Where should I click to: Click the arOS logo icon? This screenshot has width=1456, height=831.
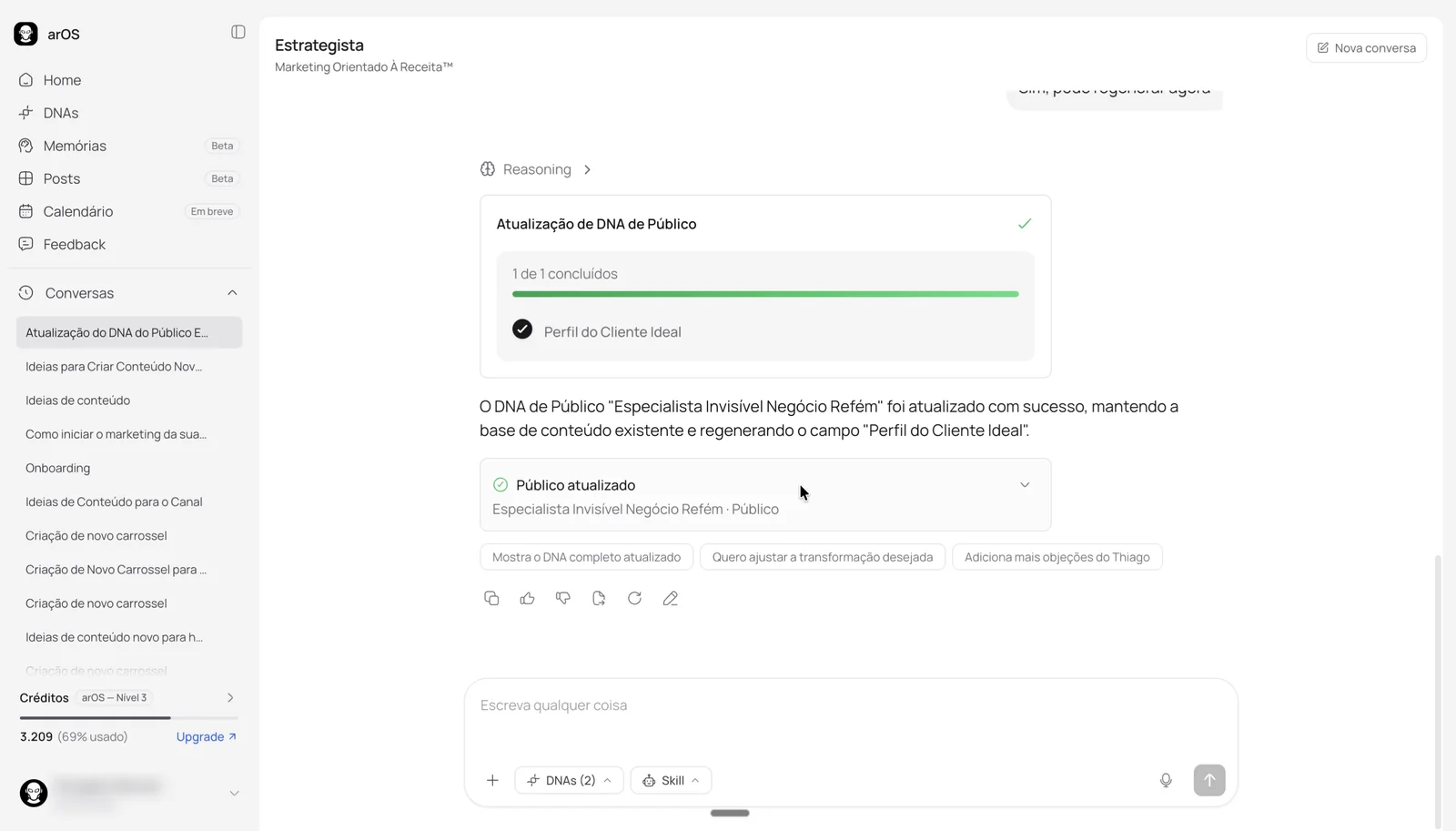tap(25, 34)
